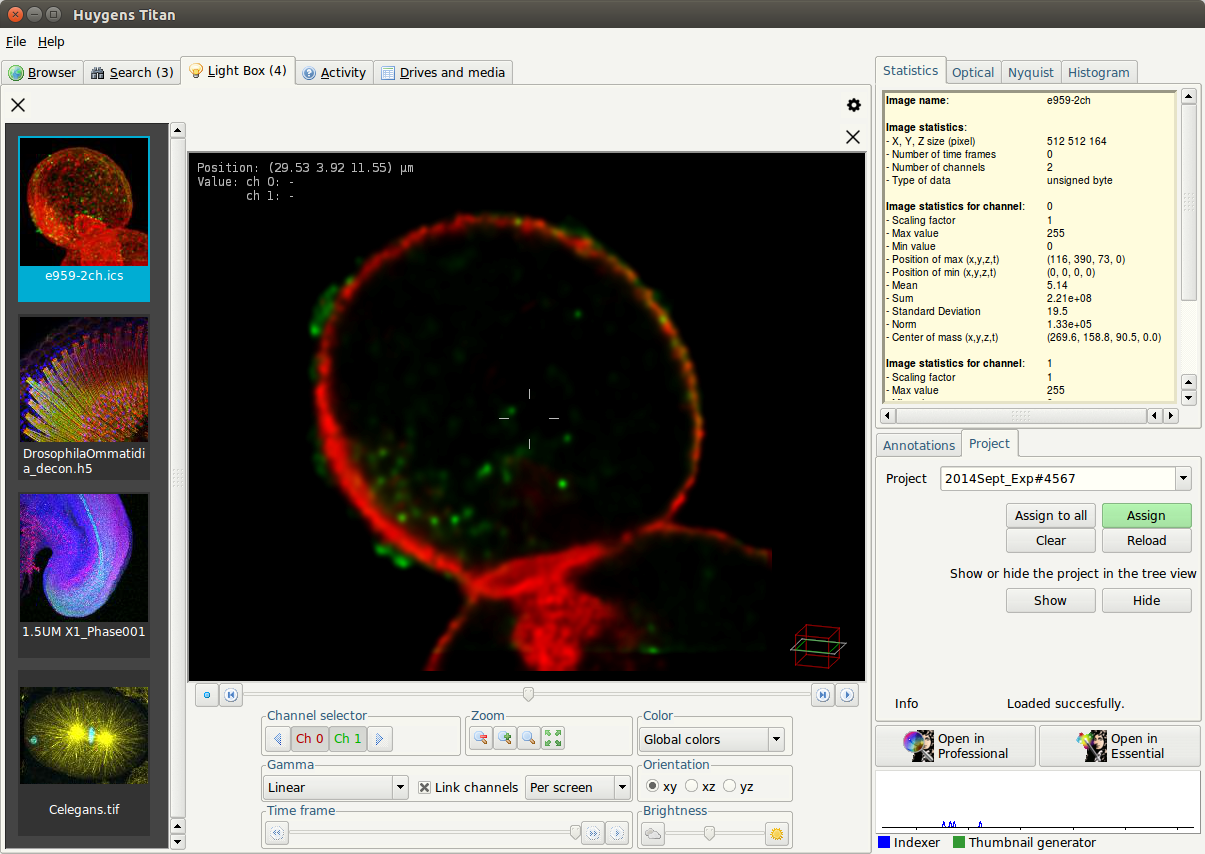This screenshot has height=854, width=1205.
Task: Select the xz orientation radio button
Action: [x=692, y=787]
